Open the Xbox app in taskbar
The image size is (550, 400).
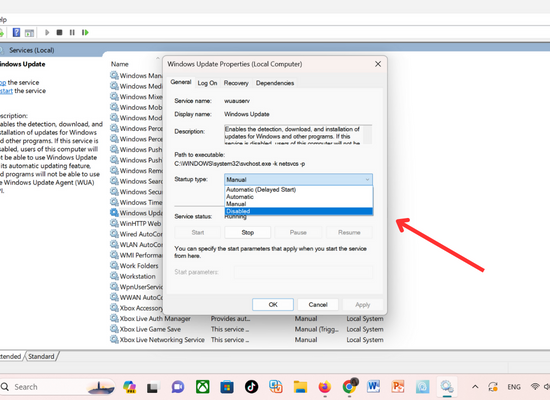[203, 387]
